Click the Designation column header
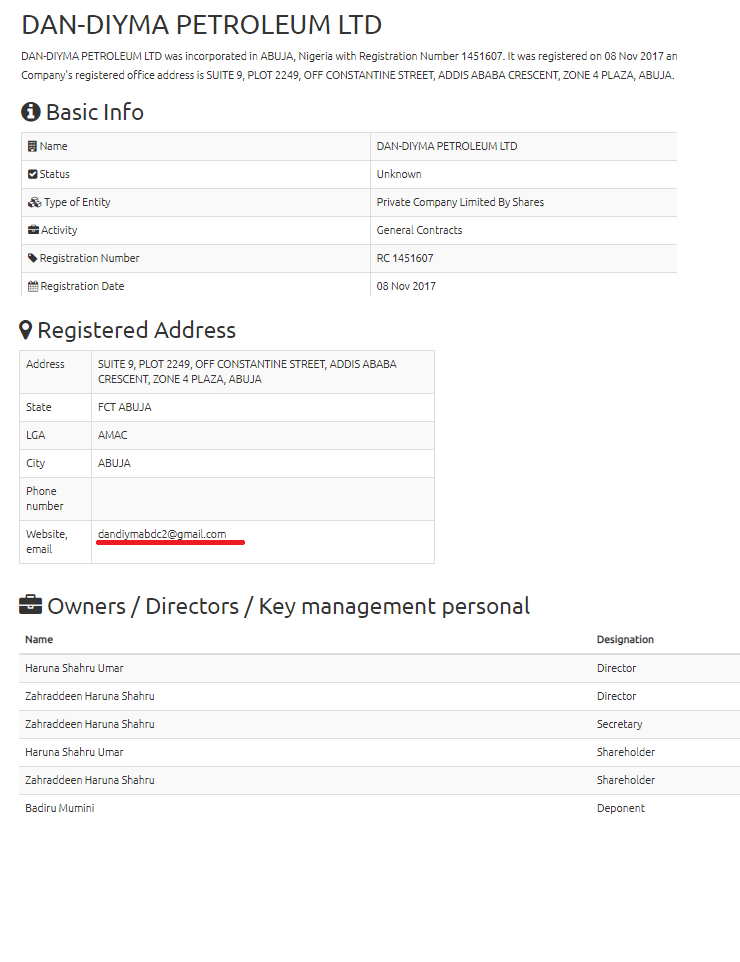Viewport: 740px width, 962px height. 625,639
